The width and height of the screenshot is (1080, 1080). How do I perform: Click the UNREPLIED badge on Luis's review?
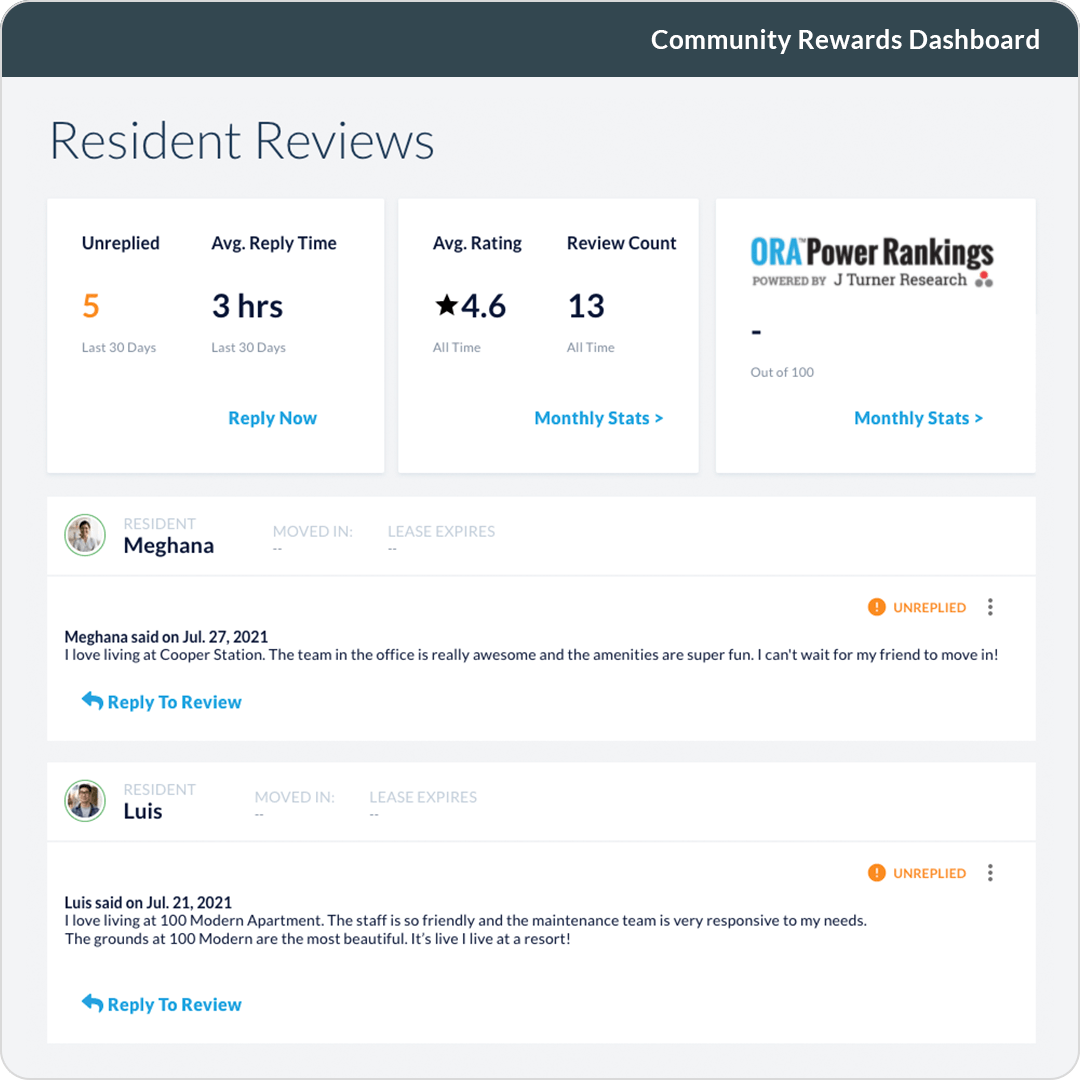[x=930, y=873]
